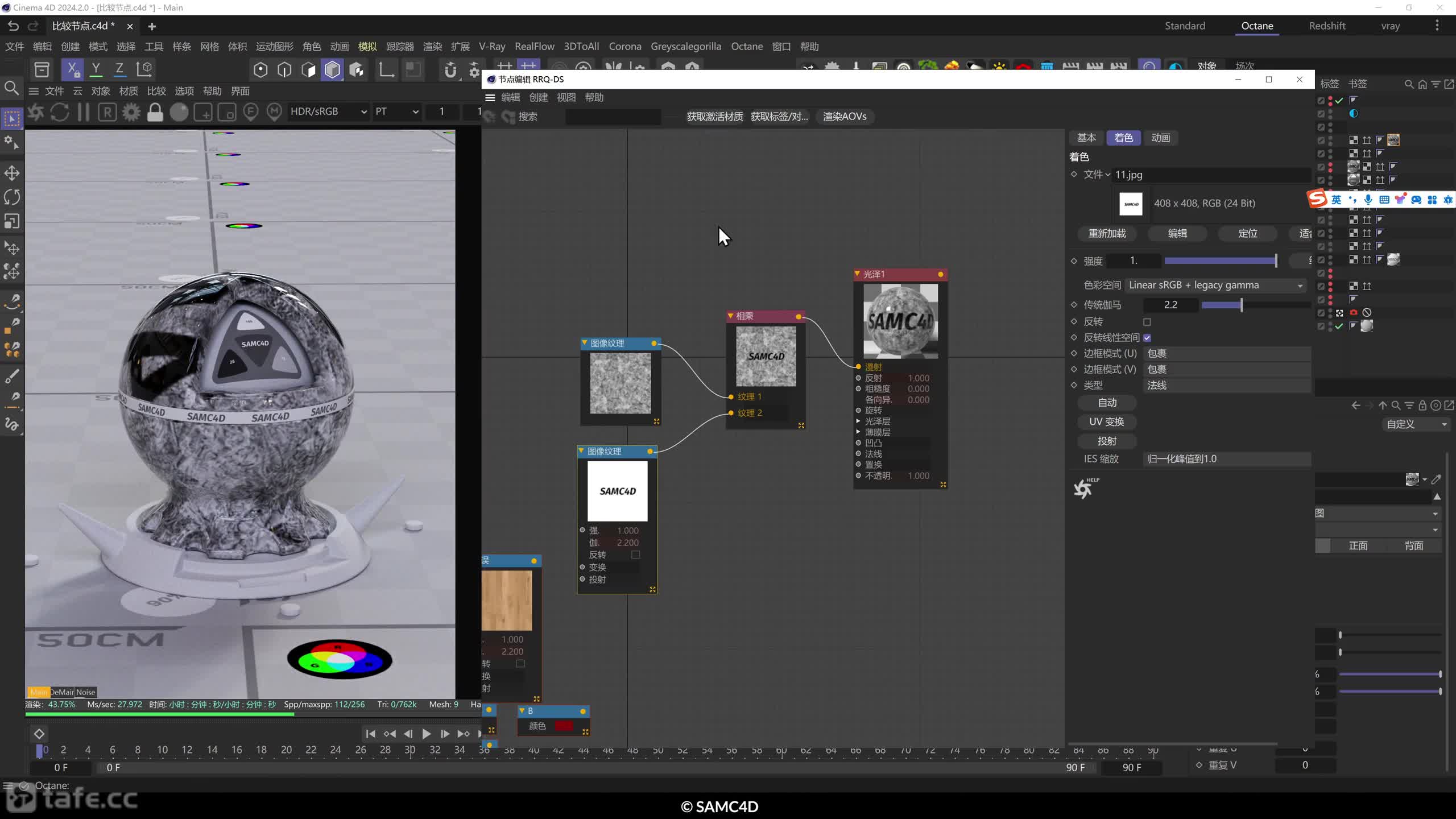Open the 边框模式 (V) dropdown
Image resolution: width=1456 pixels, height=819 pixels.
tap(1227, 369)
